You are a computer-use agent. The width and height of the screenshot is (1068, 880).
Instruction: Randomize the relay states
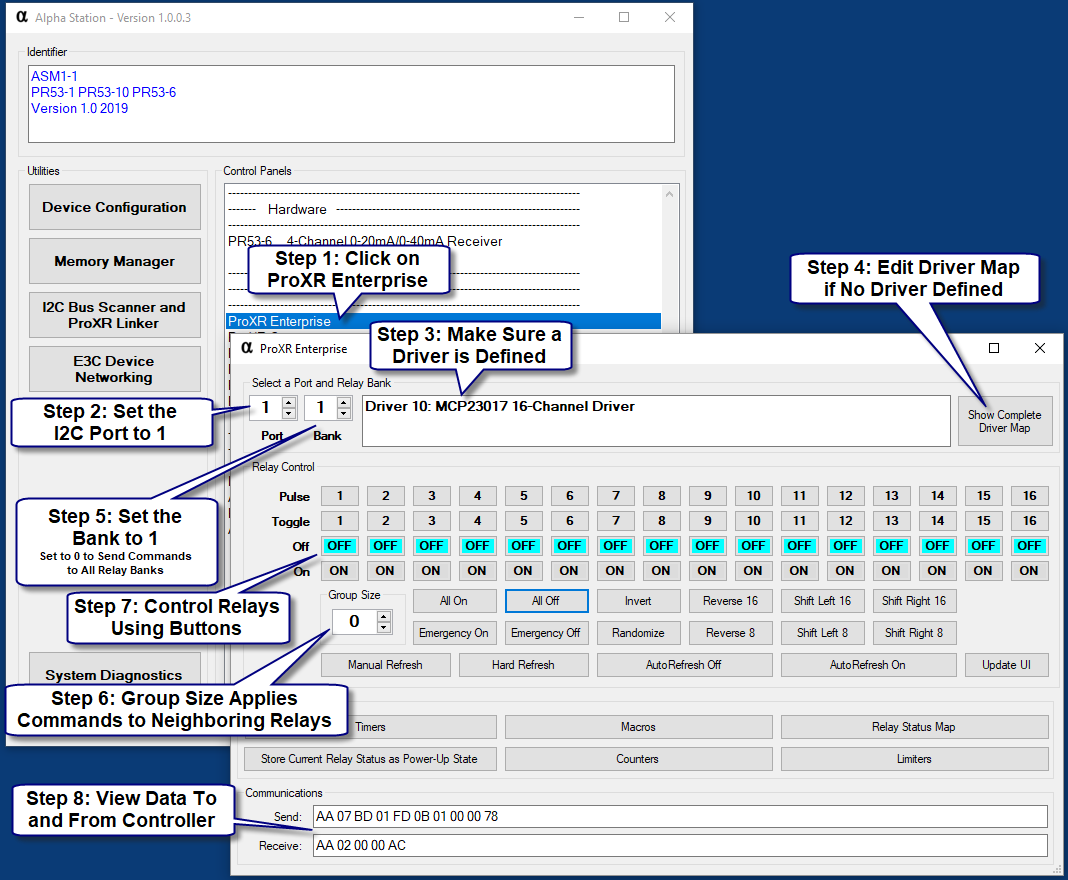(x=638, y=633)
